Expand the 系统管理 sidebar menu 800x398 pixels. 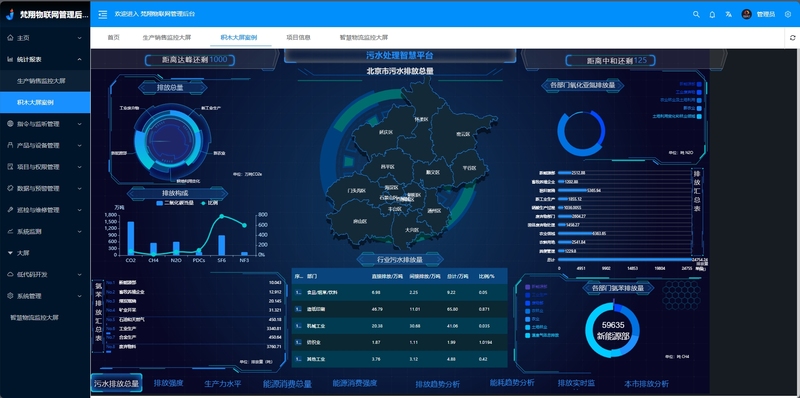pos(45,296)
